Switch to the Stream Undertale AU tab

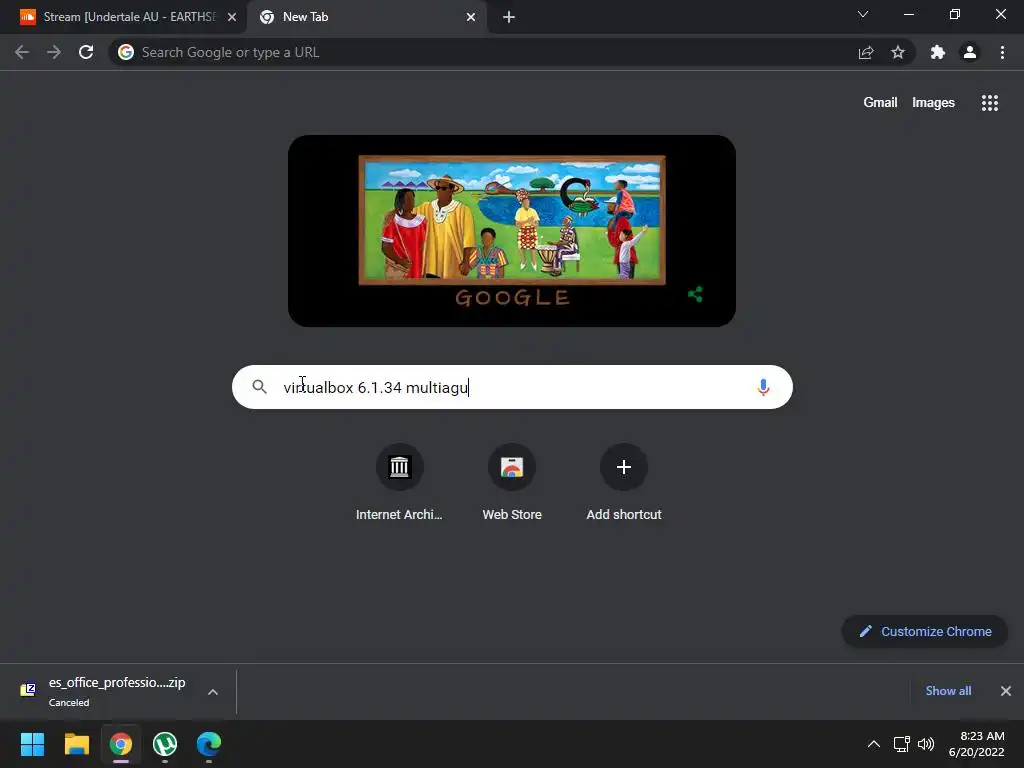click(123, 17)
